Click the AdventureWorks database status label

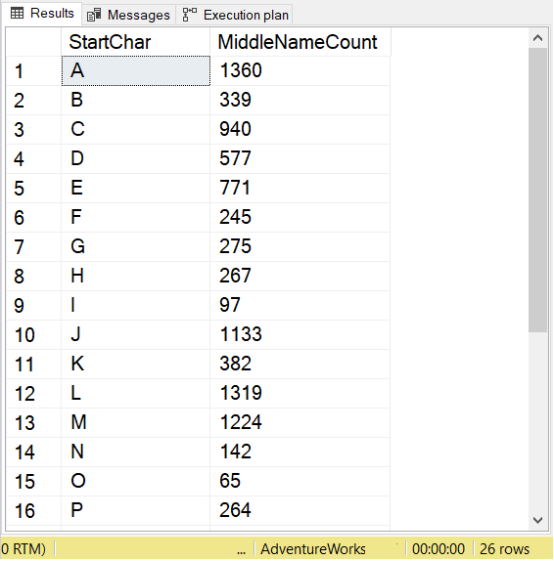click(x=313, y=549)
